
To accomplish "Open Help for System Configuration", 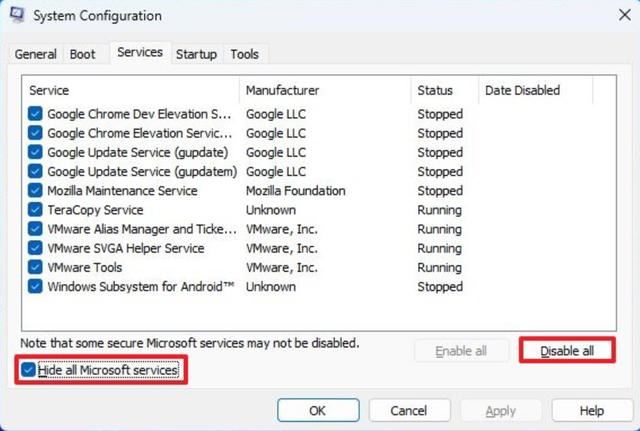I will point(591,410).
